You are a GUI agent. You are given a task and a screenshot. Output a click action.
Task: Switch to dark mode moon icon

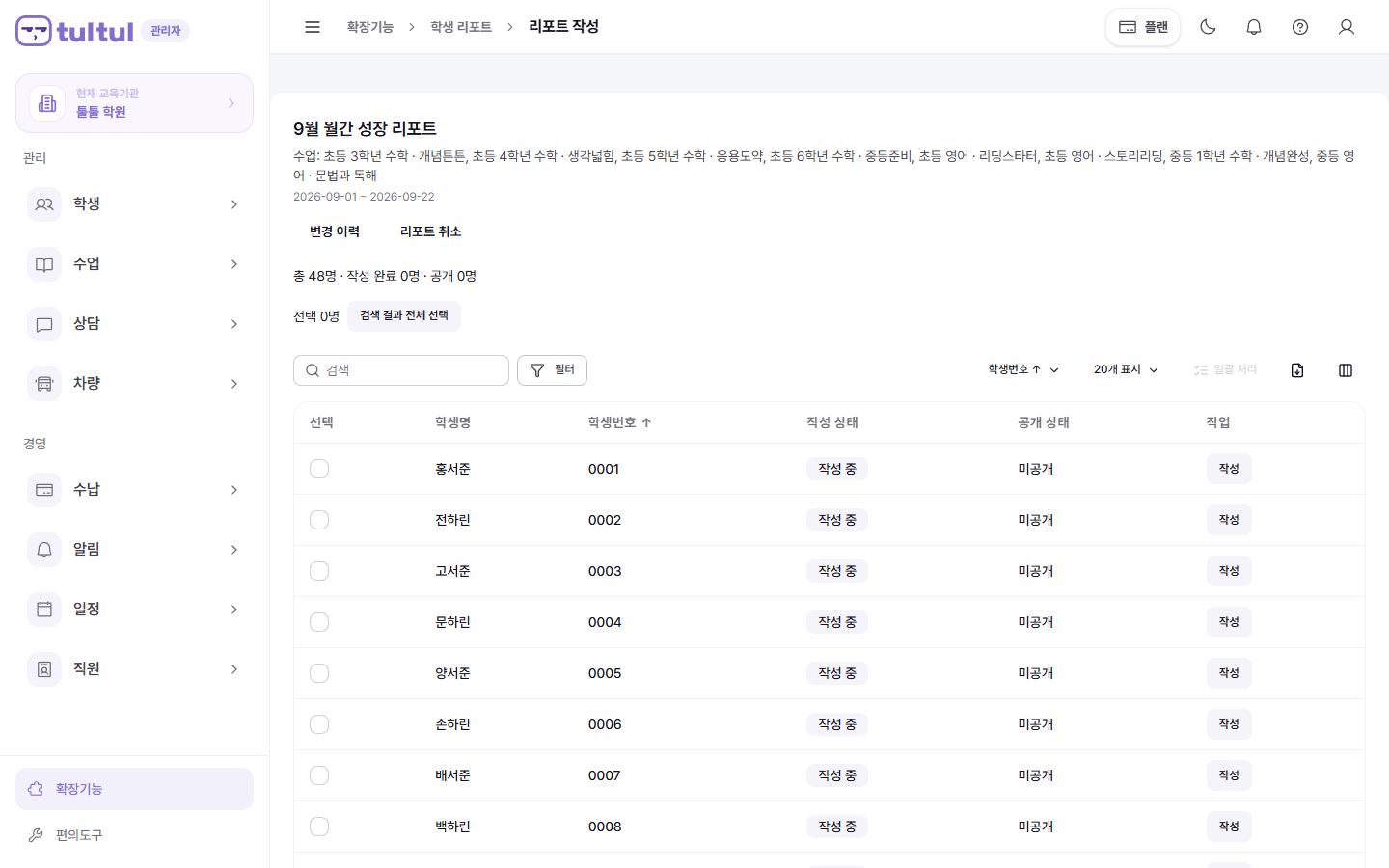(1208, 27)
